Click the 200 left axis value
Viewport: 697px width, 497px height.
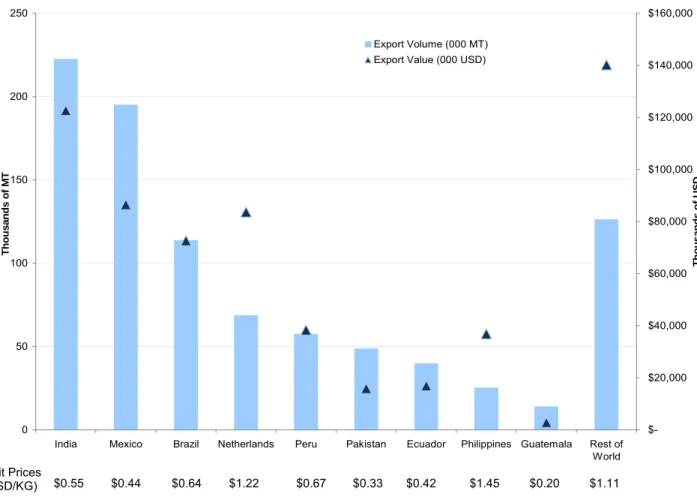(x=19, y=97)
